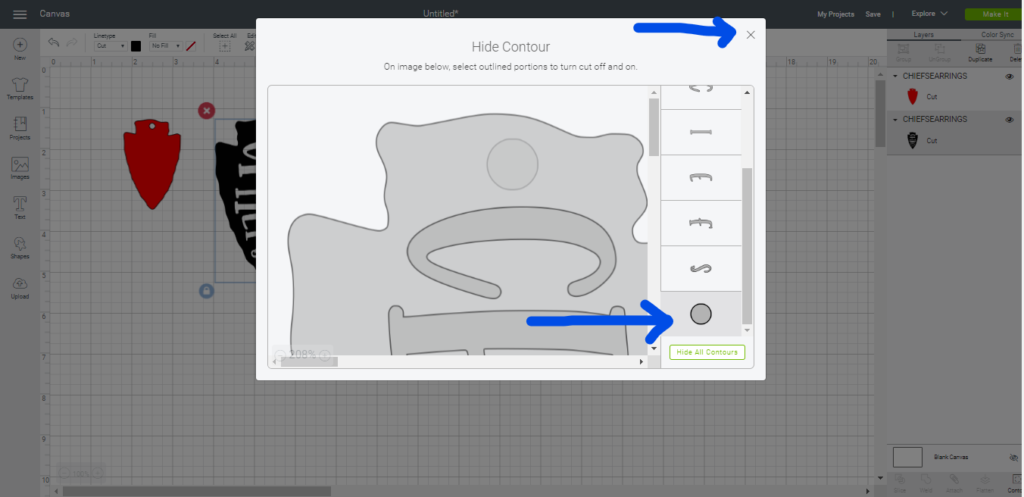Click Hide All Contours button
This screenshot has height=497, width=1024.
pyautogui.click(x=707, y=352)
